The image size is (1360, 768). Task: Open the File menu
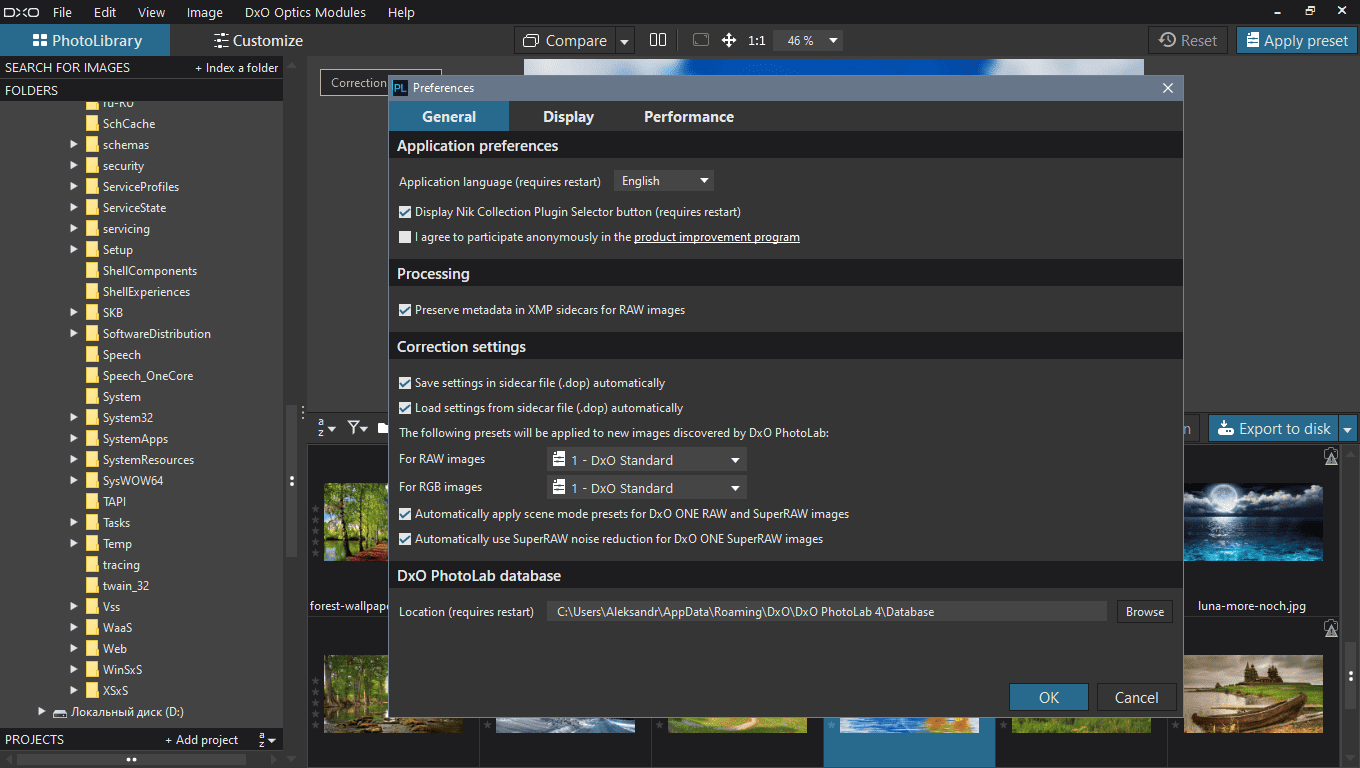(x=62, y=13)
